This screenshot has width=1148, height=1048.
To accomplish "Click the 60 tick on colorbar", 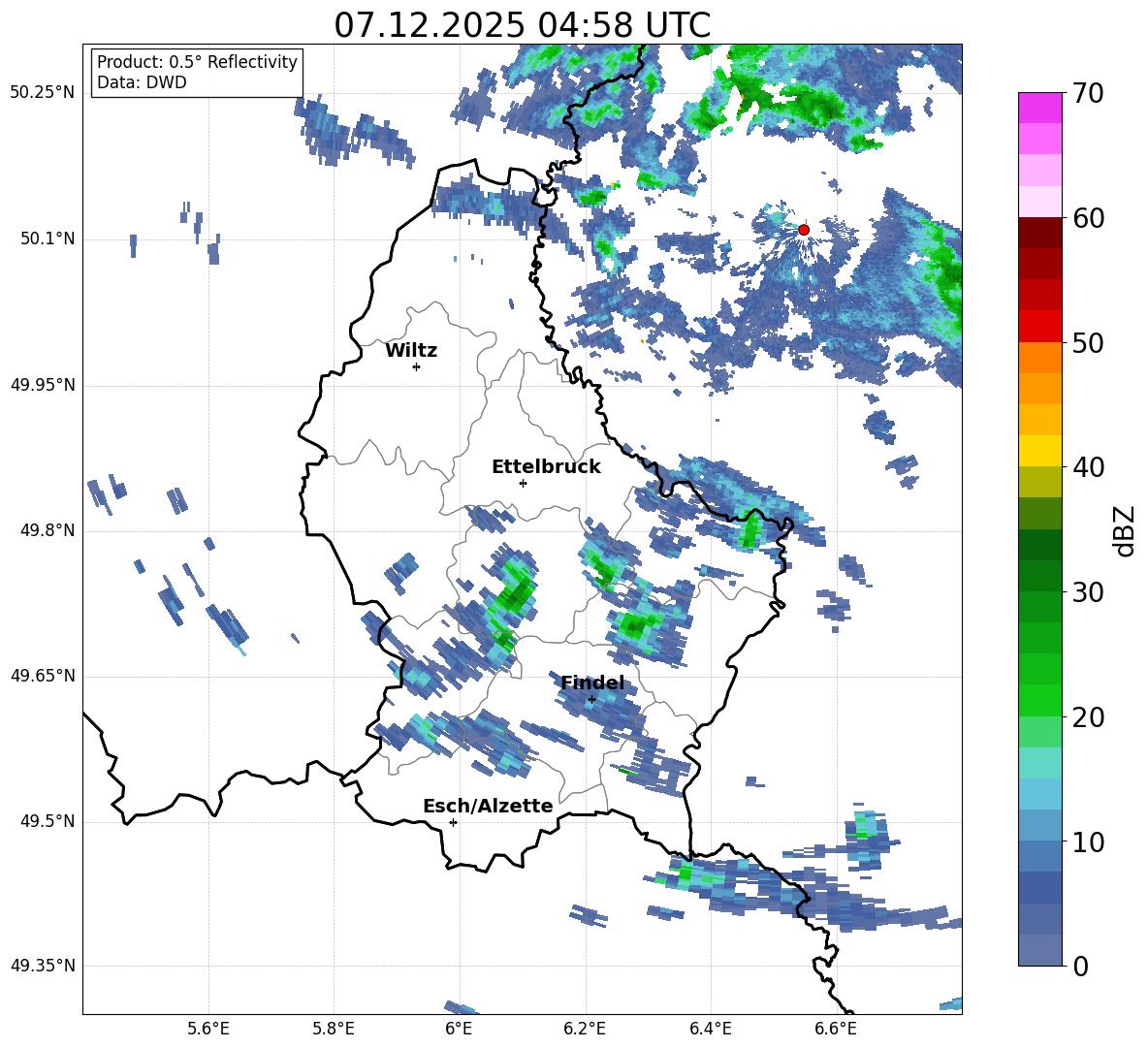I will click(1087, 217).
